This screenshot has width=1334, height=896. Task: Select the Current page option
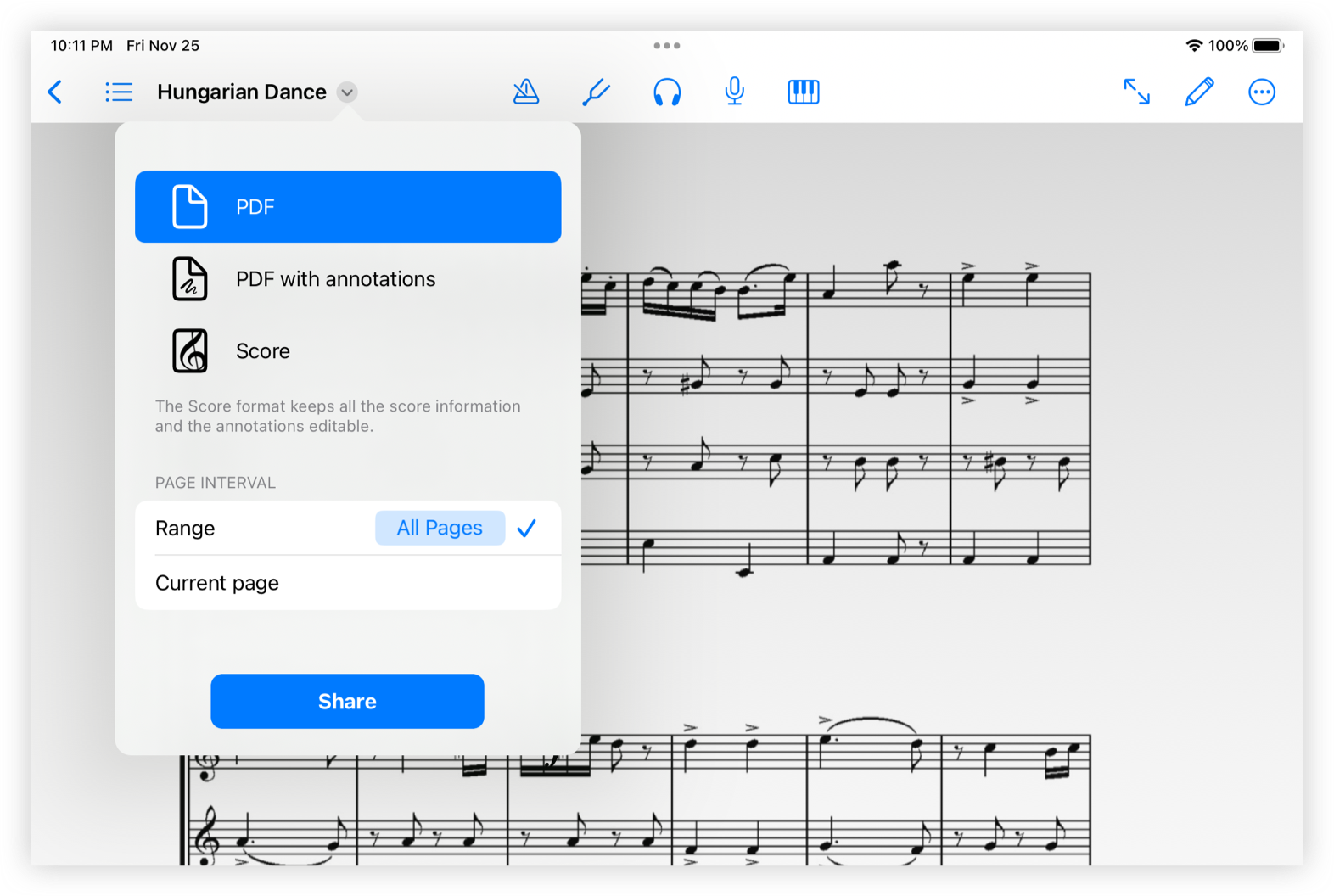pos(348,583)
